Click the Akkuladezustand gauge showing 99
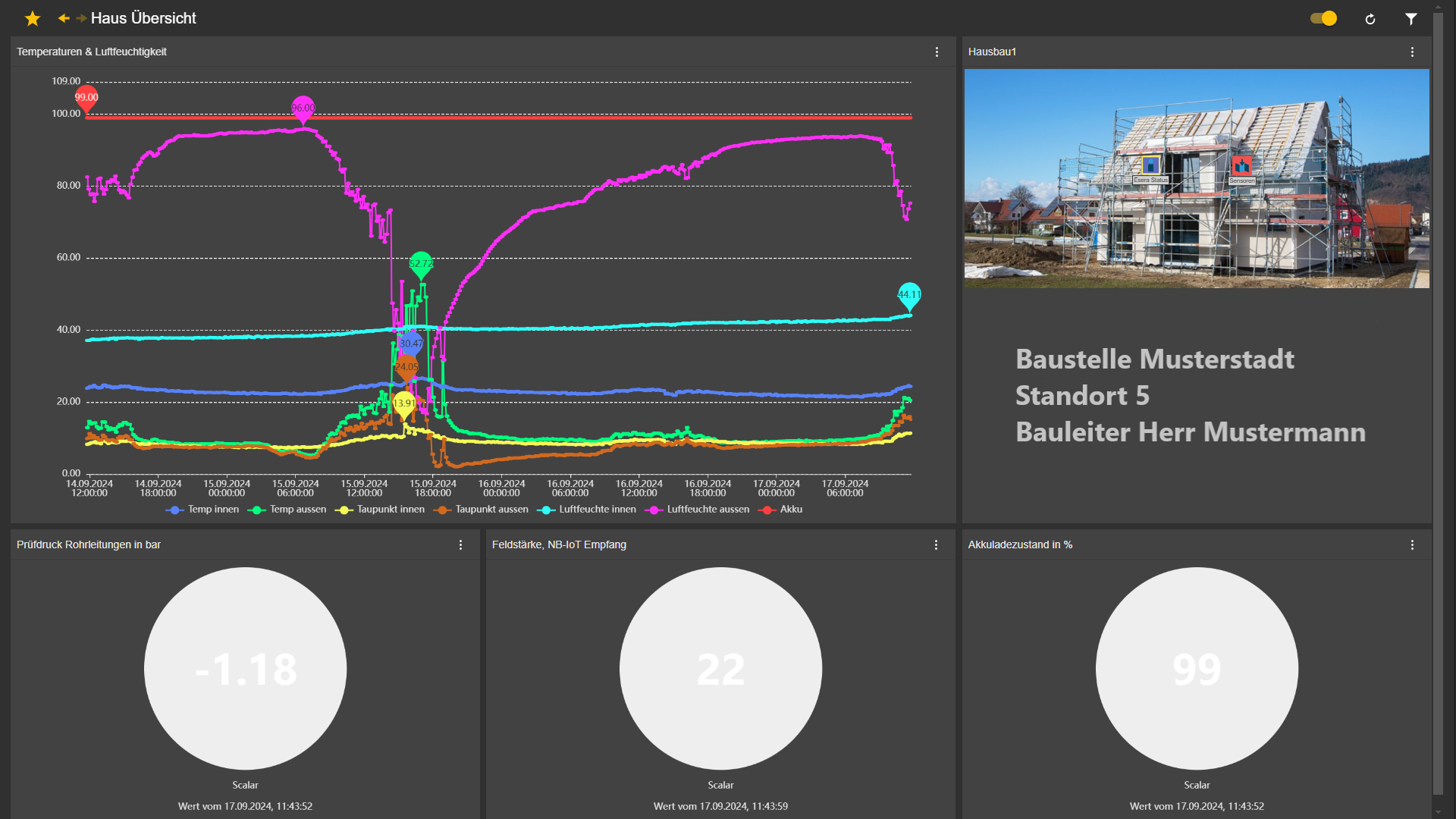This screenshot has width=1456, height=819. (x=1197, y=669)
